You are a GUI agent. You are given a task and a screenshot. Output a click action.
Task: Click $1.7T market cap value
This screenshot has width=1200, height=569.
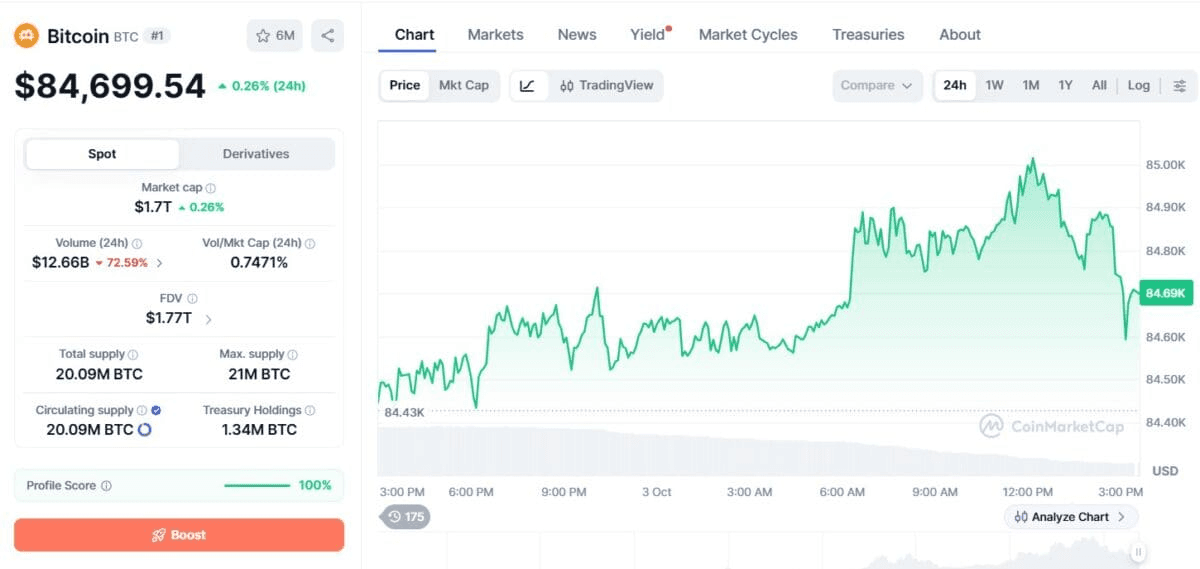click(x=153, y=207)
